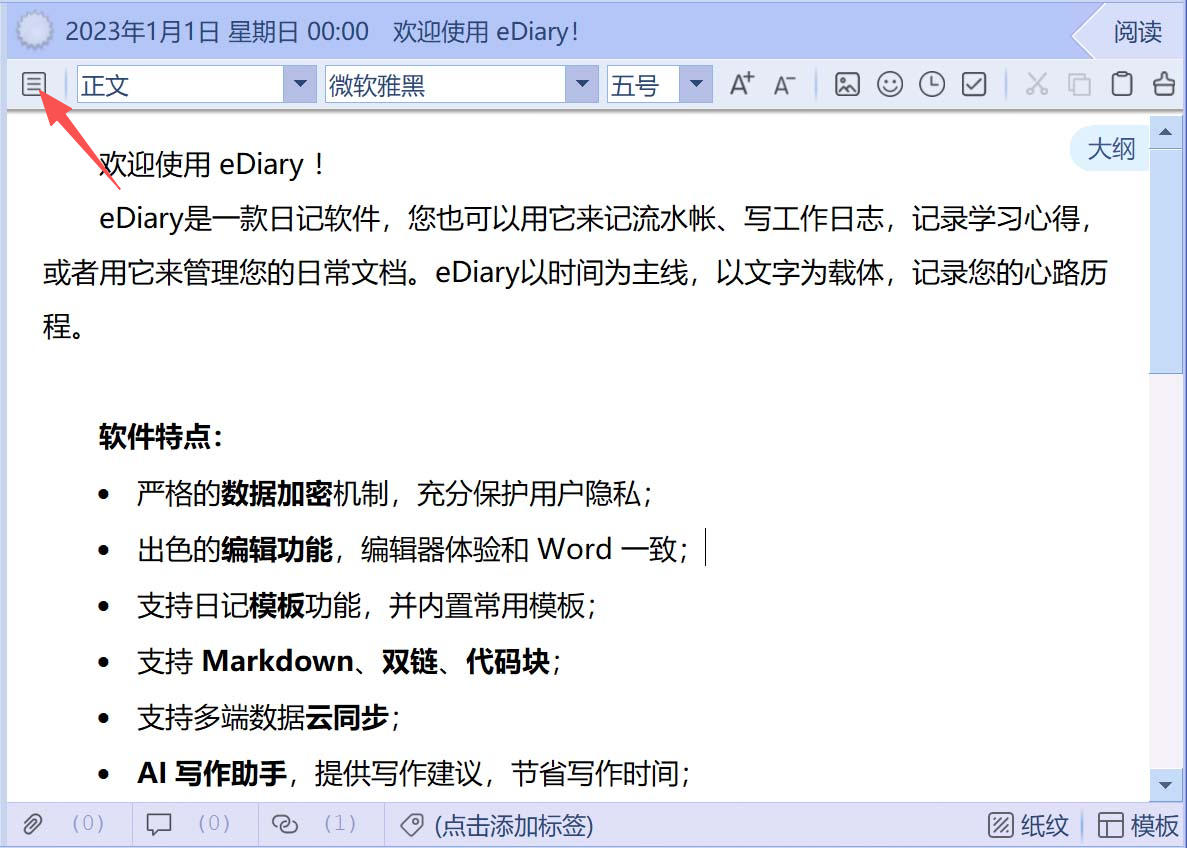Switch to 阅读 reading mode

1137,32
